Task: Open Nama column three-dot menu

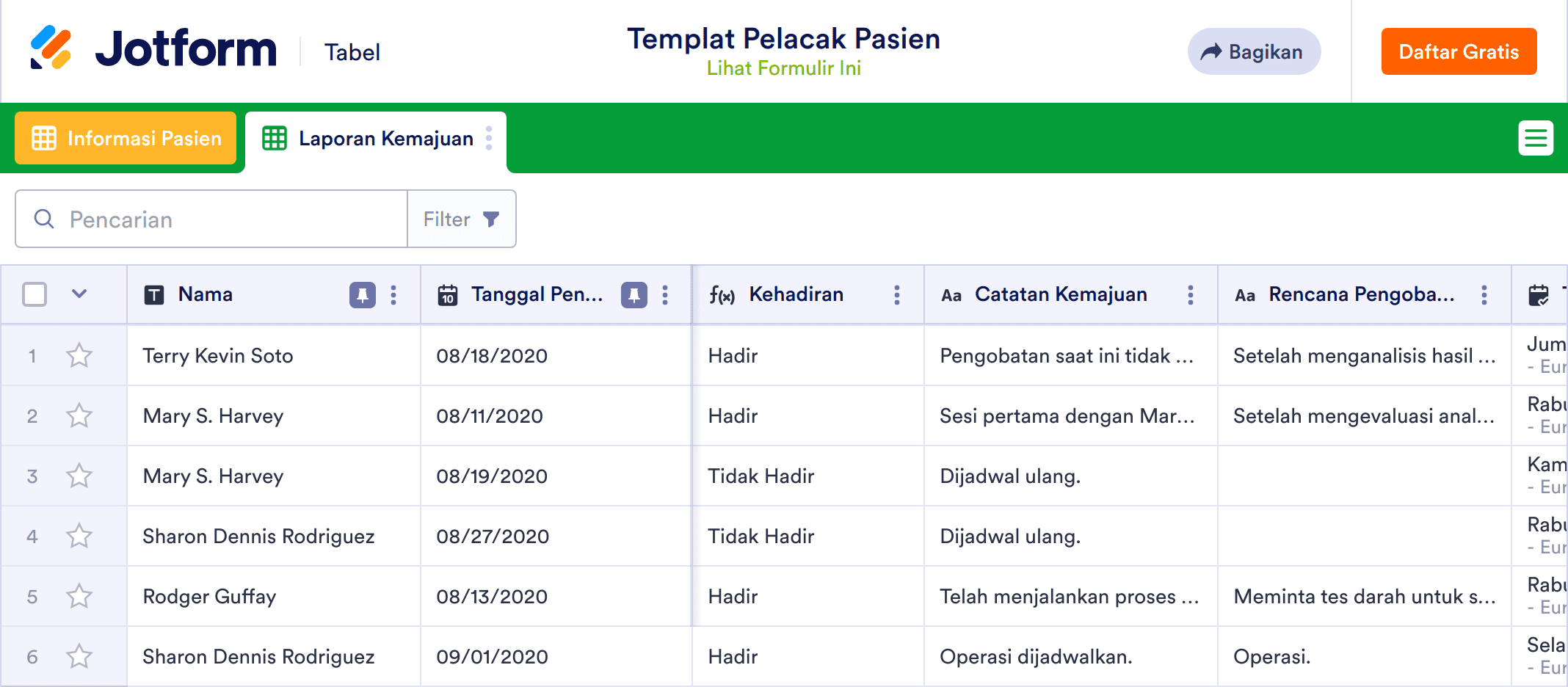Action: pyautogui.click(x=393, y=295)
